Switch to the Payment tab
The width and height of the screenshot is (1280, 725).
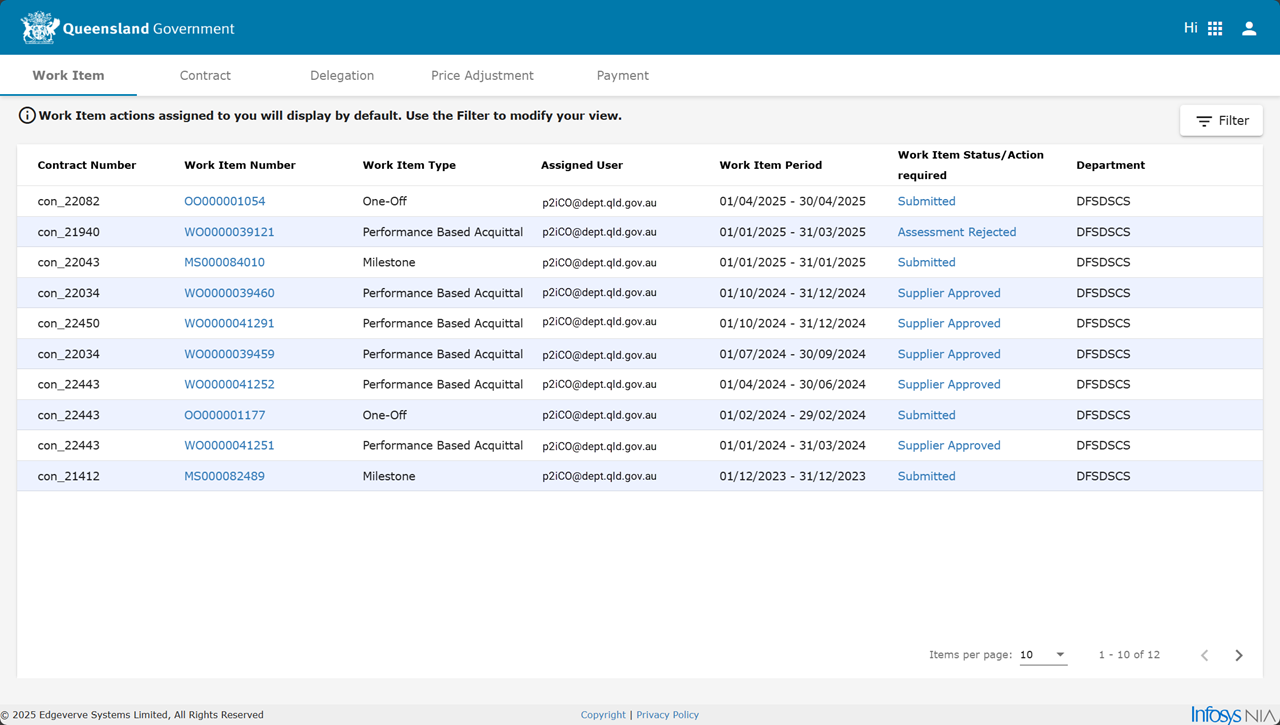click(622, 76)
